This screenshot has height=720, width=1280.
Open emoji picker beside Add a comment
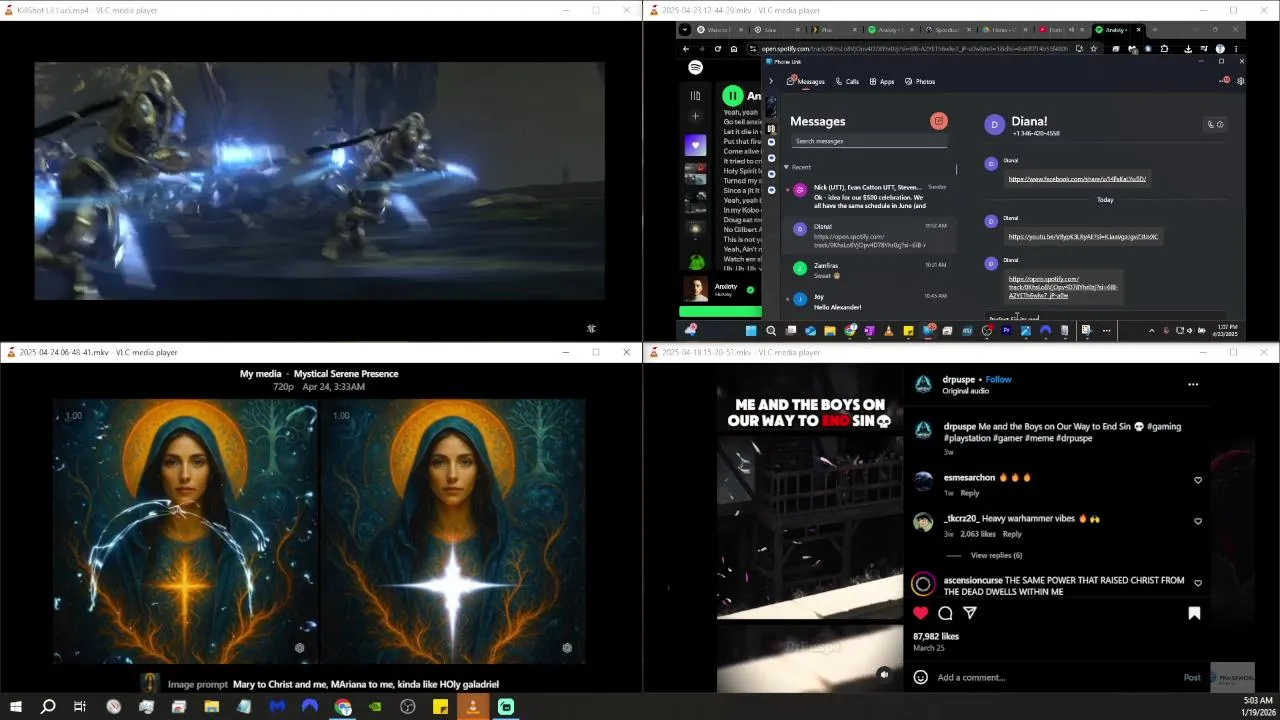coord(920,677)
